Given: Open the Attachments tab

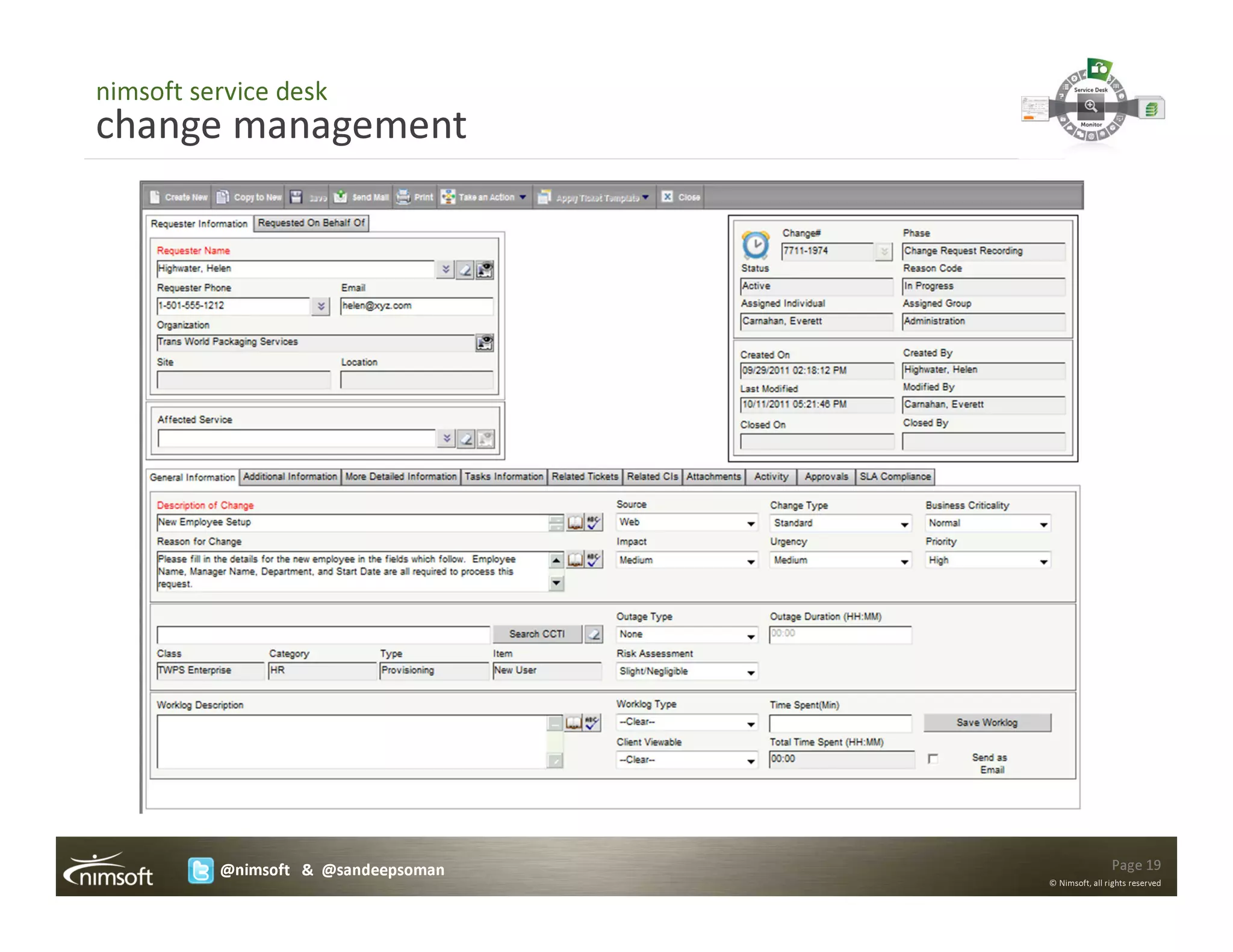Looking at the screenshot, I should coord(714,477).
